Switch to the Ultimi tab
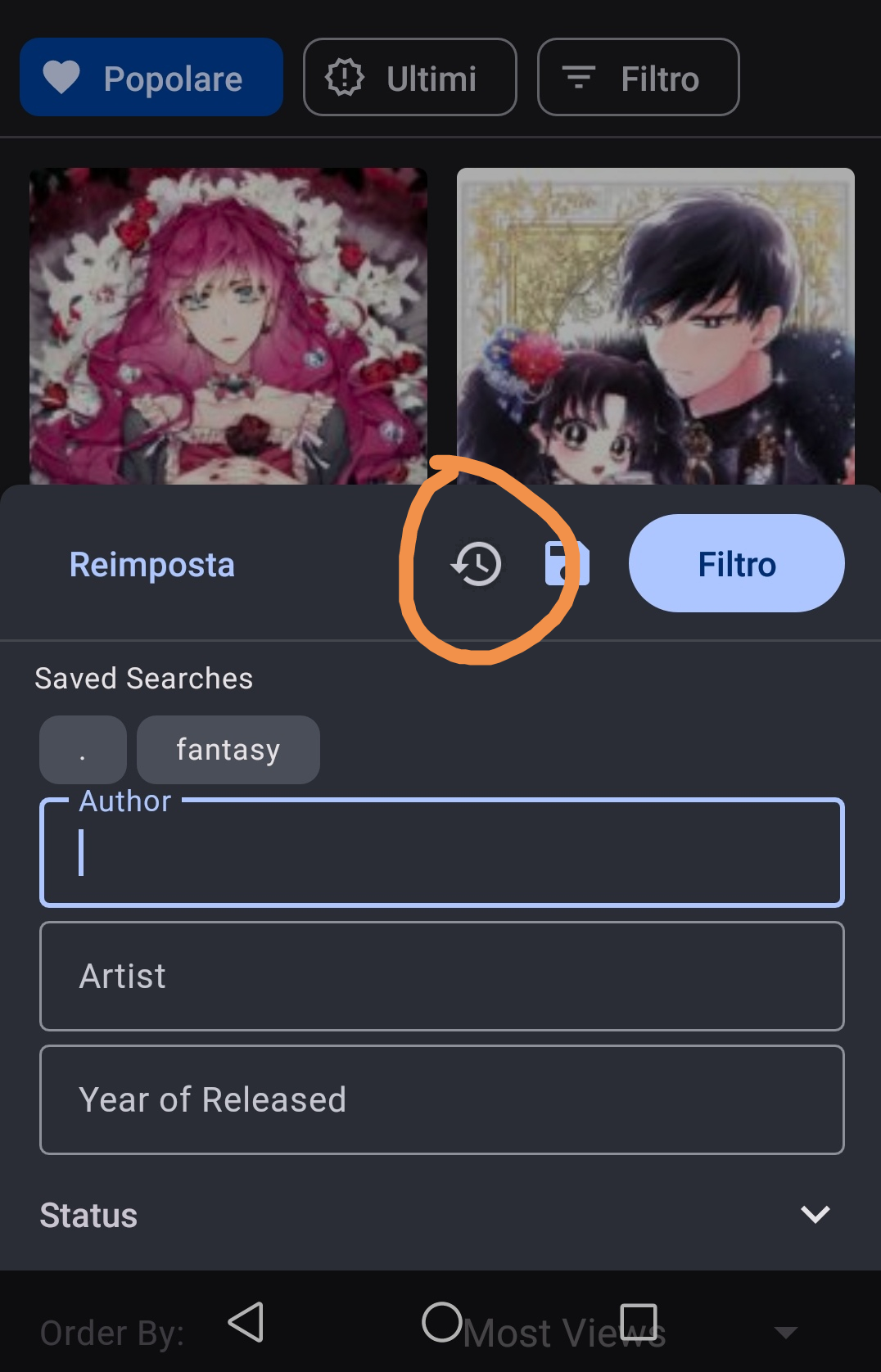 click(x=409, y=76)
